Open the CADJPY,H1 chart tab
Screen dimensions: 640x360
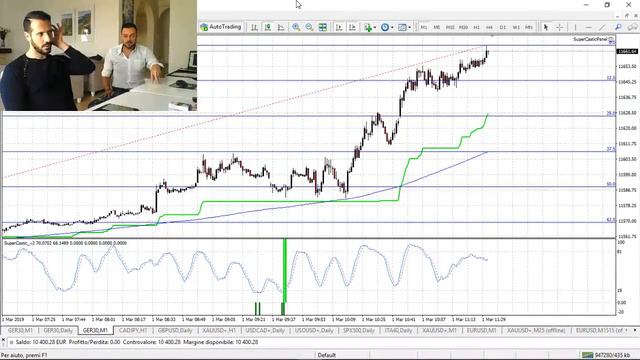point(133,330)
